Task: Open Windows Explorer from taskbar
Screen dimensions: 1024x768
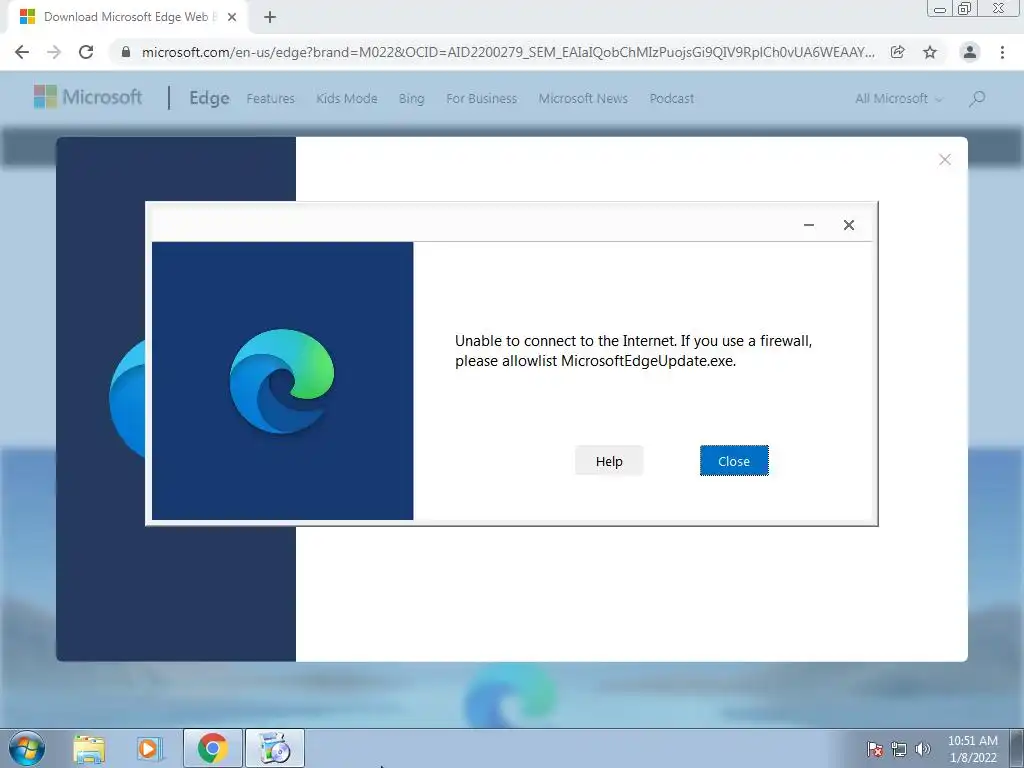Action: pyautogui.click(x=89, y=748)
